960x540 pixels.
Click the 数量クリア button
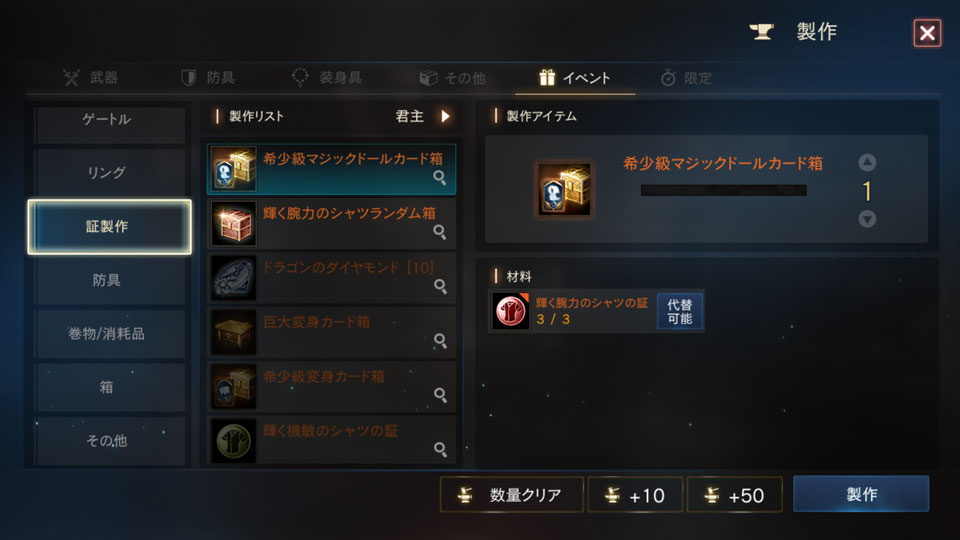[x=511, y=495]
